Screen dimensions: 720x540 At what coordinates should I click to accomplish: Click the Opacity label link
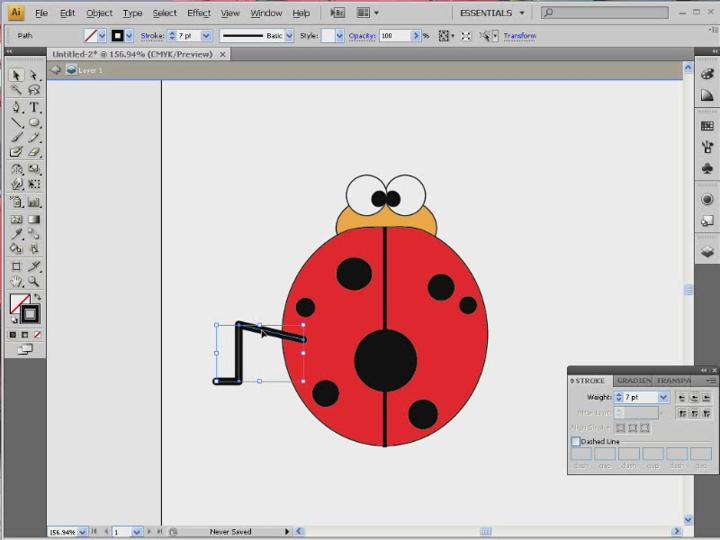362,35
